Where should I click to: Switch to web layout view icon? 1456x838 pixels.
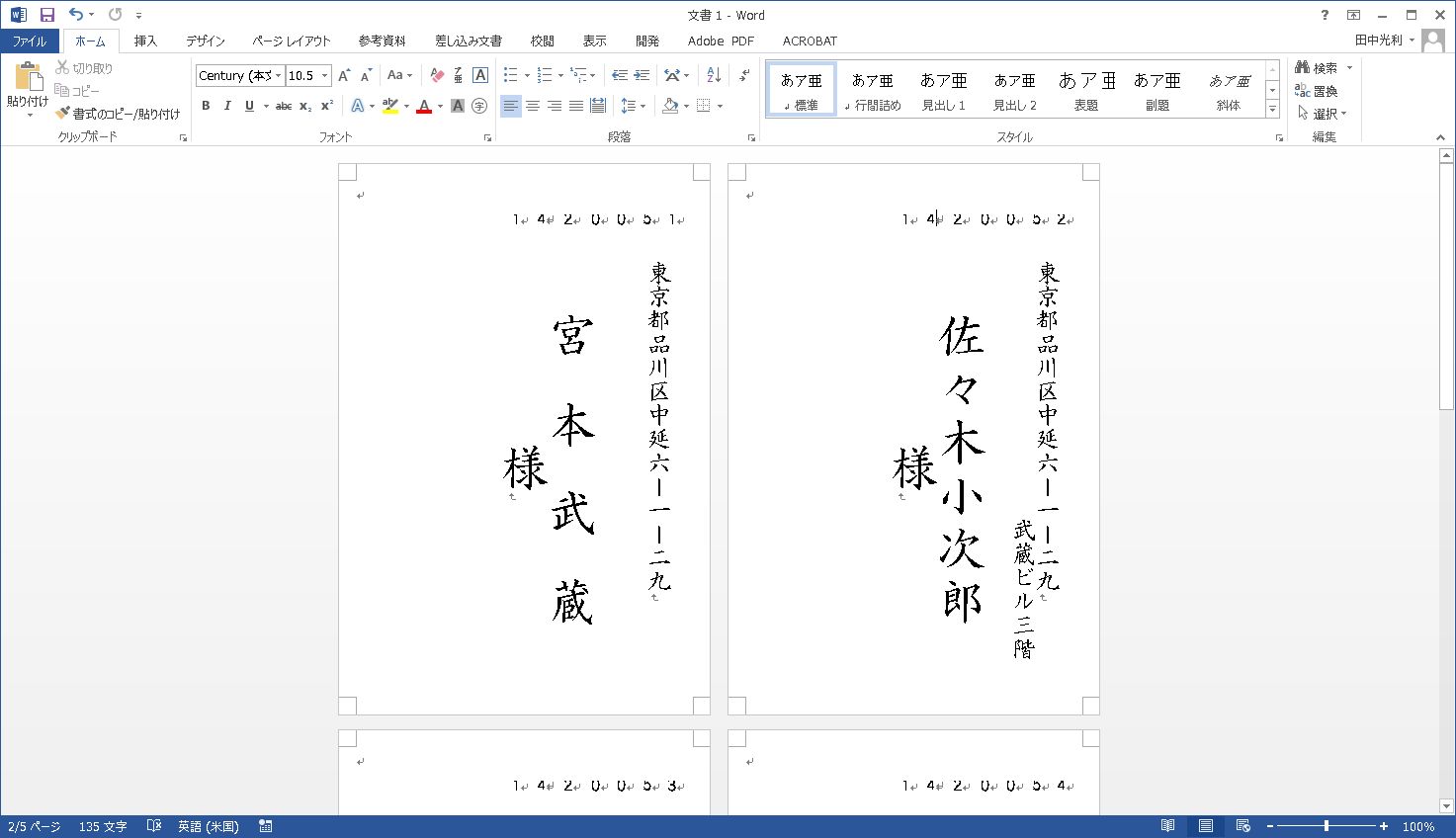[x=1243, y=826]
